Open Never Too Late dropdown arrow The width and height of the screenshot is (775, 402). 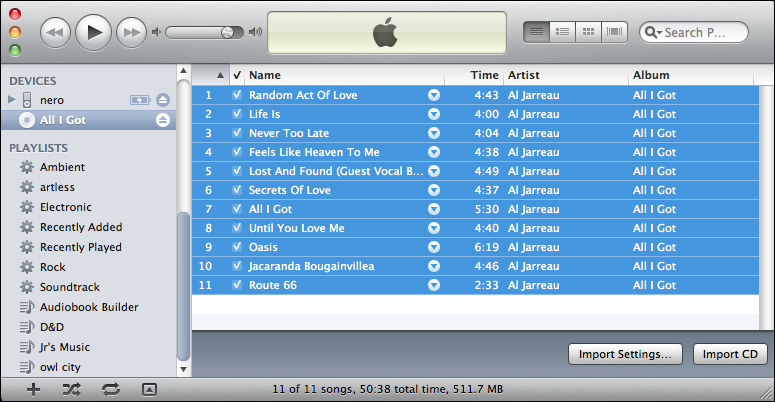(x=434, y=133)
